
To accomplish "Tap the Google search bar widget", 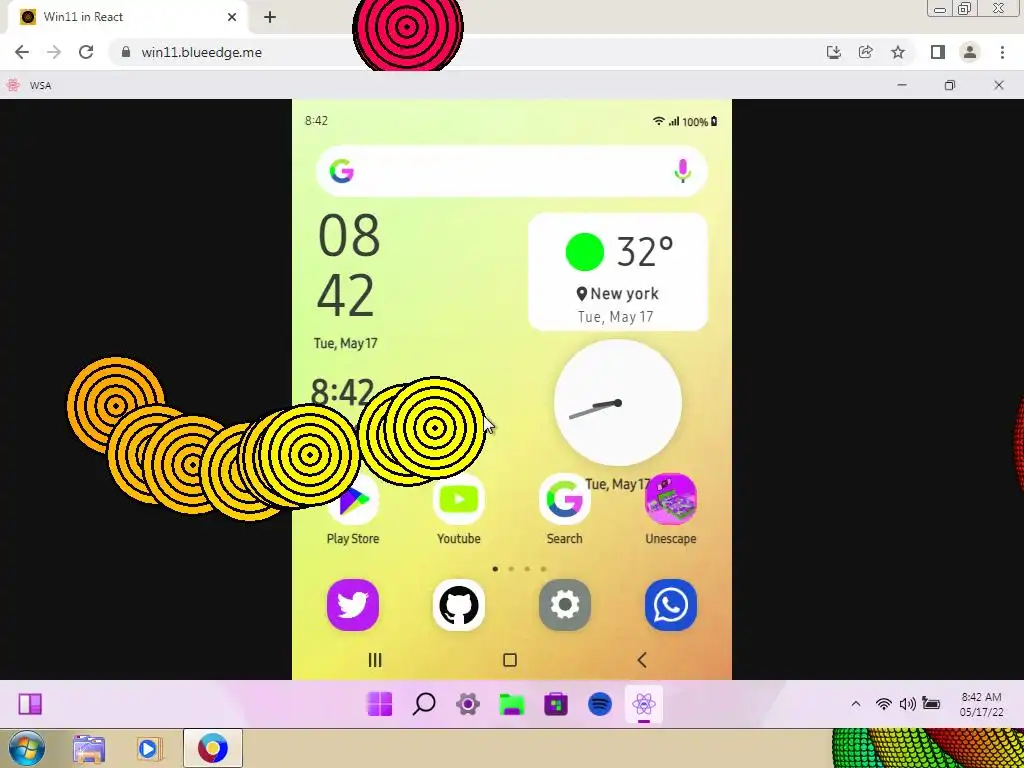I will 511,171.
